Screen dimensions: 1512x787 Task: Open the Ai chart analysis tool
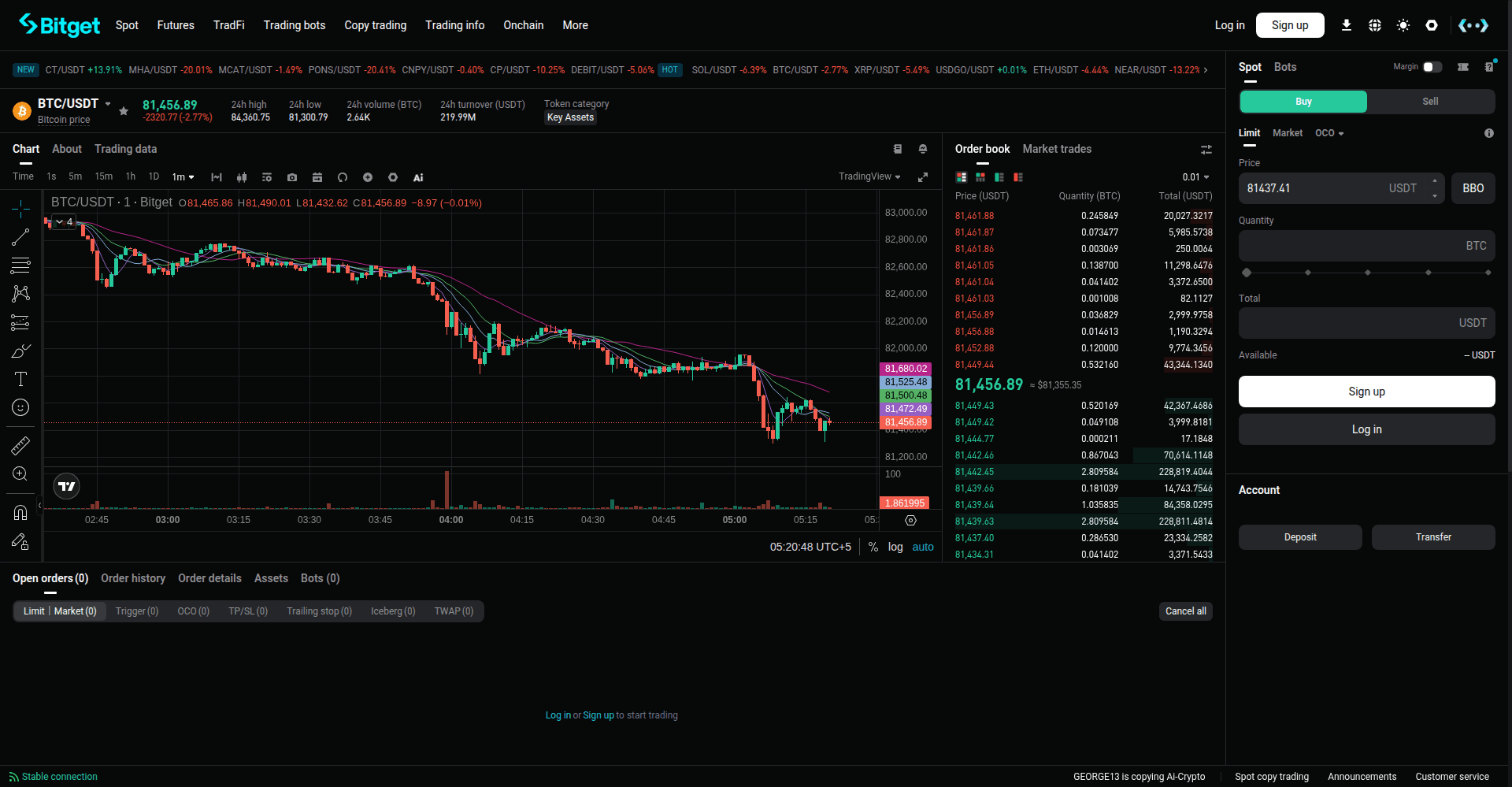(x=418, y=177)
